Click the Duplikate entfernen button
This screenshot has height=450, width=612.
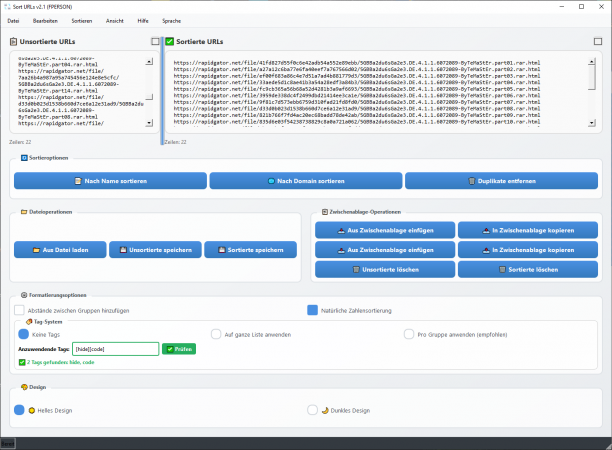502,181
